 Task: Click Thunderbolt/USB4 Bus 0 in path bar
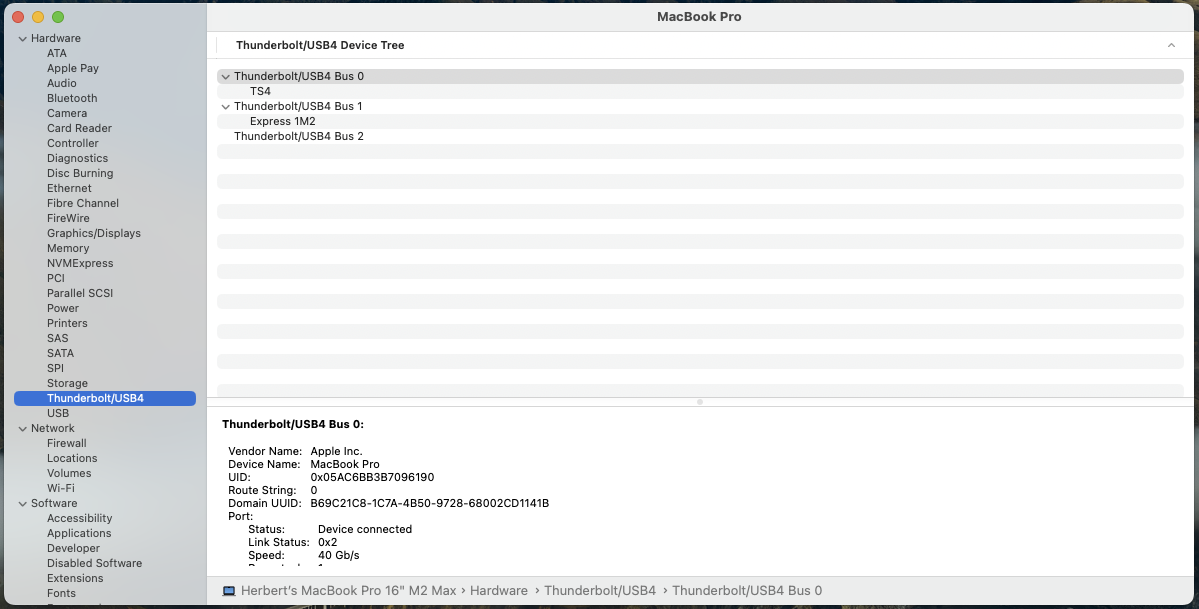pos(747,591)
